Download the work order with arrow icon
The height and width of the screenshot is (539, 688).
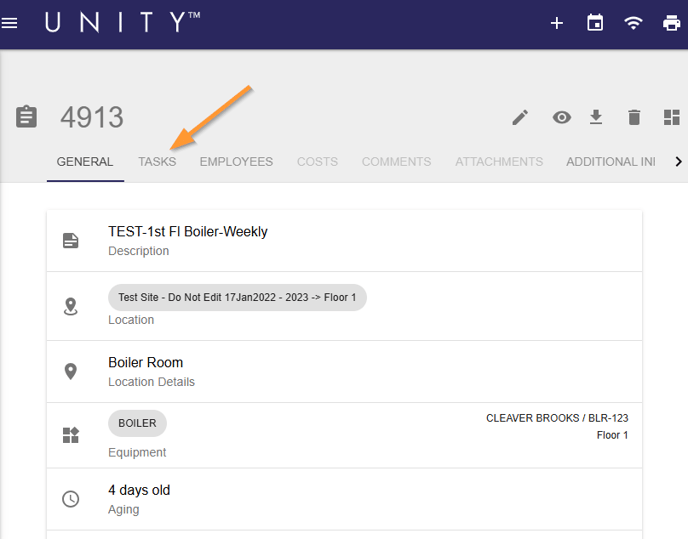coord(595,117)
